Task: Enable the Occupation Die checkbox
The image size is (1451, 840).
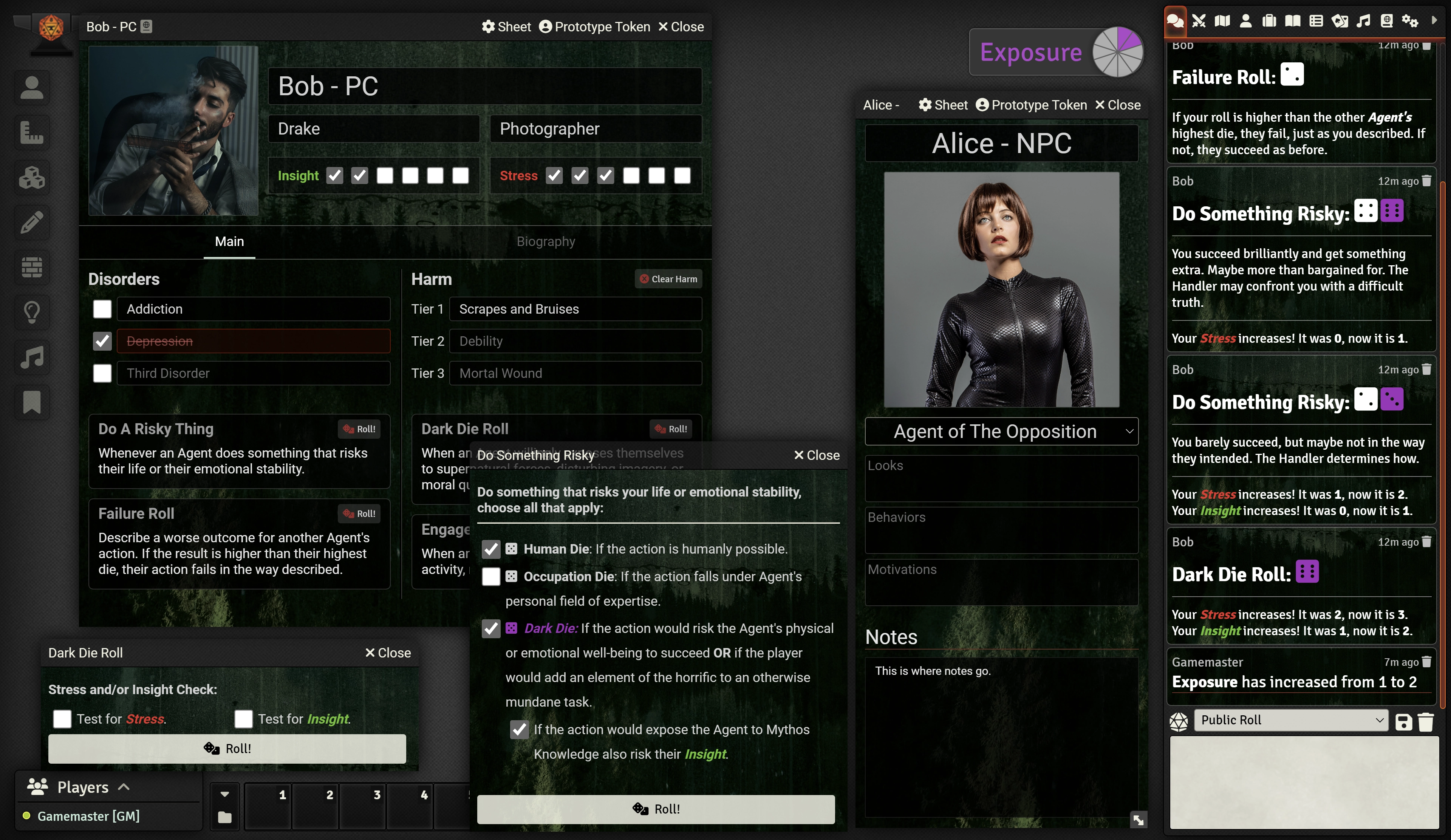Action: click(490, 576)
